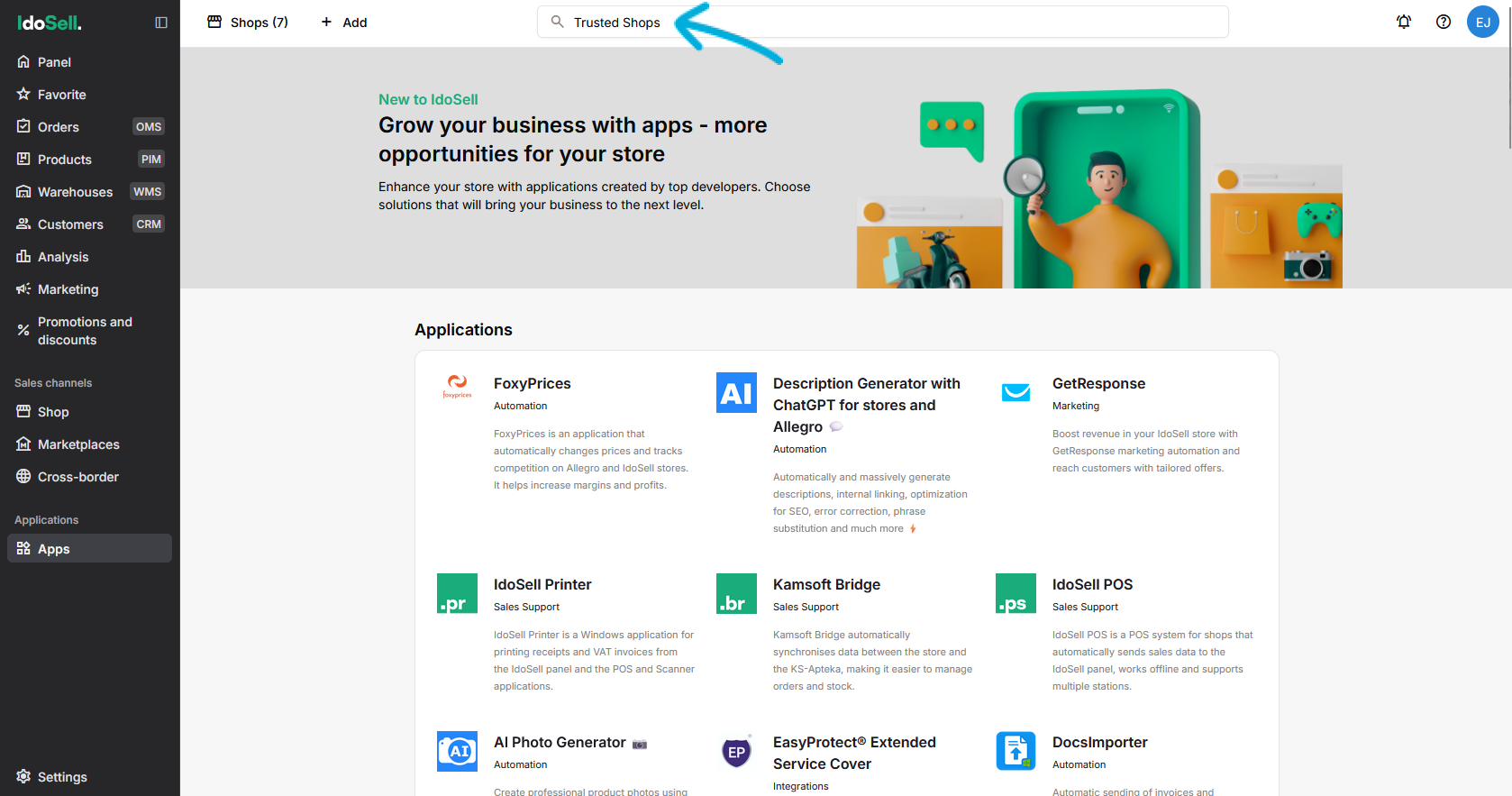Viewport: 1512px width, 796px height.
Task: Click the Orders icon in sidebar
Action: [x=23, y=126]
